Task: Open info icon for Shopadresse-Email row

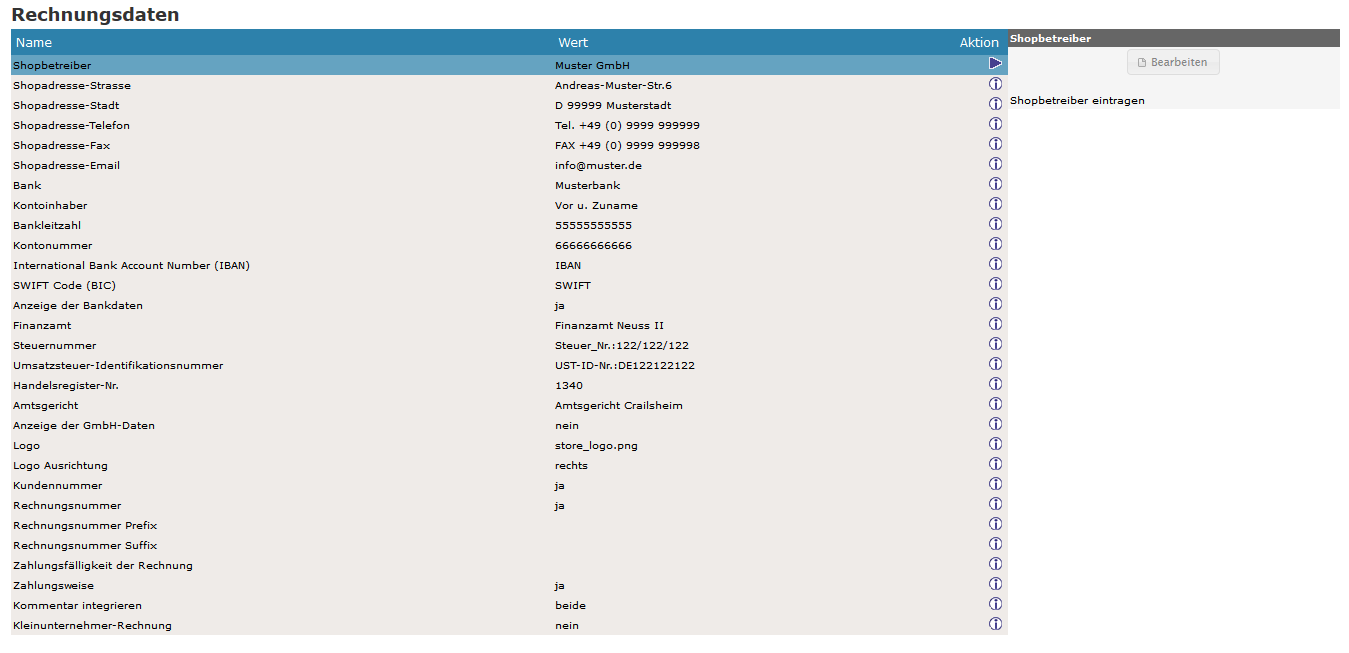Action: tap(995, 164)
